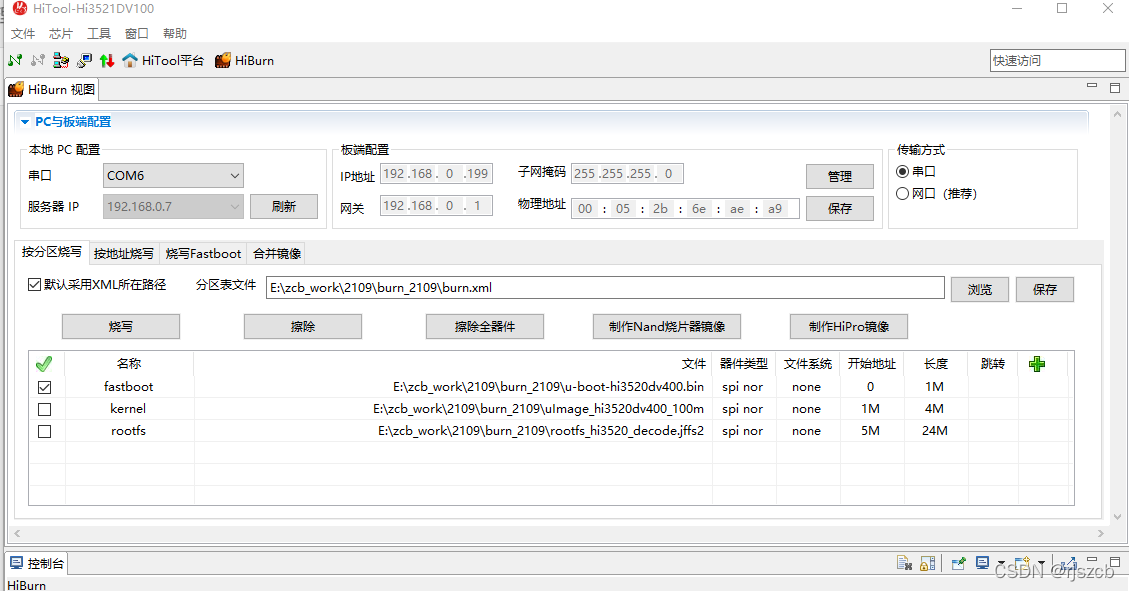The height and width of the screenshot is (591, 1129).
Task: Click the gray disconnect icon in toolbar
Action: 38,60
